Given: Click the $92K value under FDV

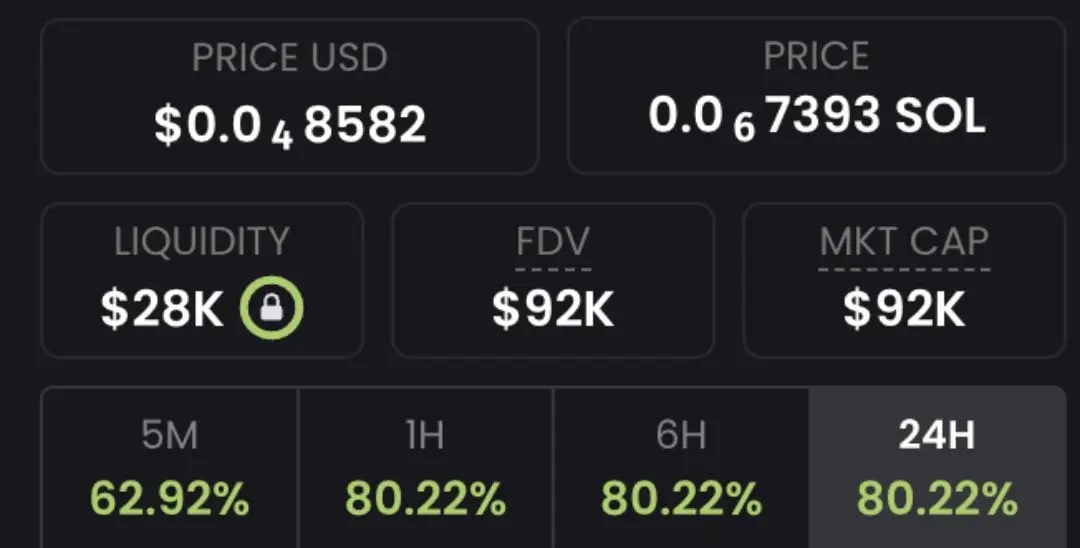Looking at the screenshot, I should point(553,310).
